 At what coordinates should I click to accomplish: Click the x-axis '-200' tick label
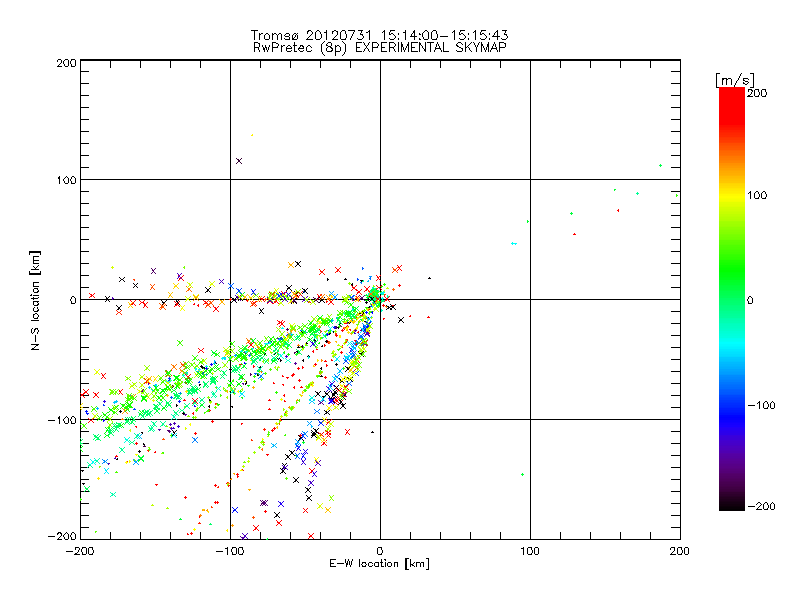coord(80,551)
